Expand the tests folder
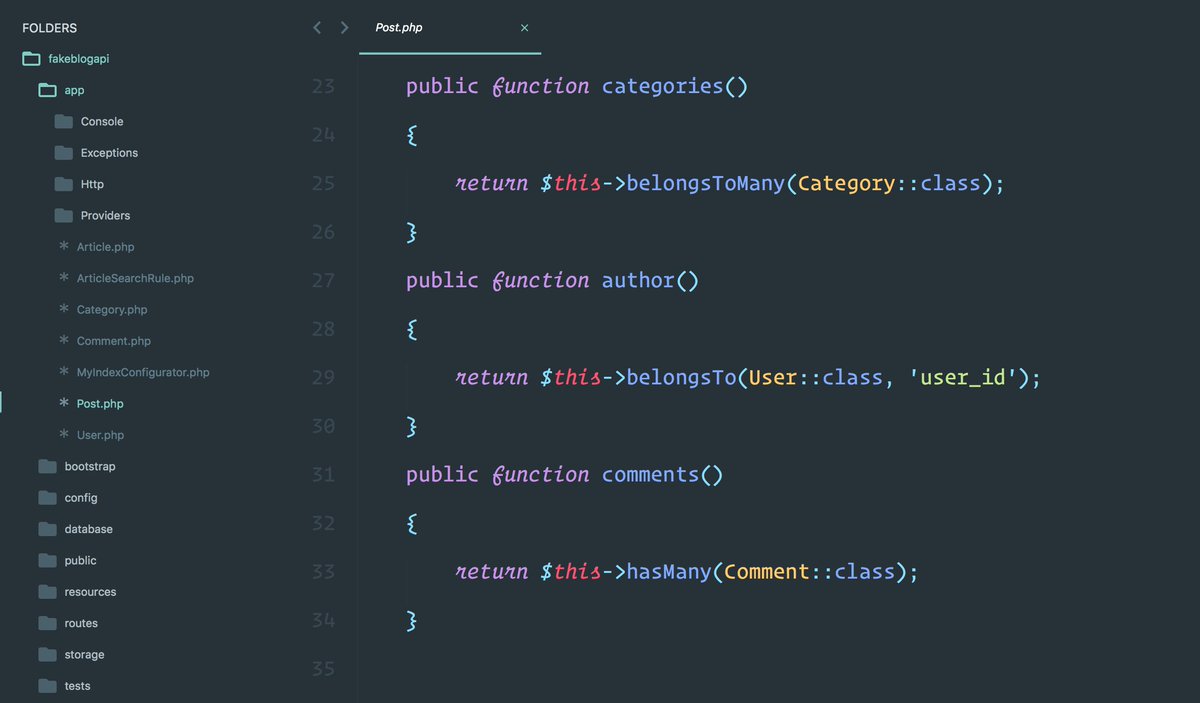 (x=77, y=686)
